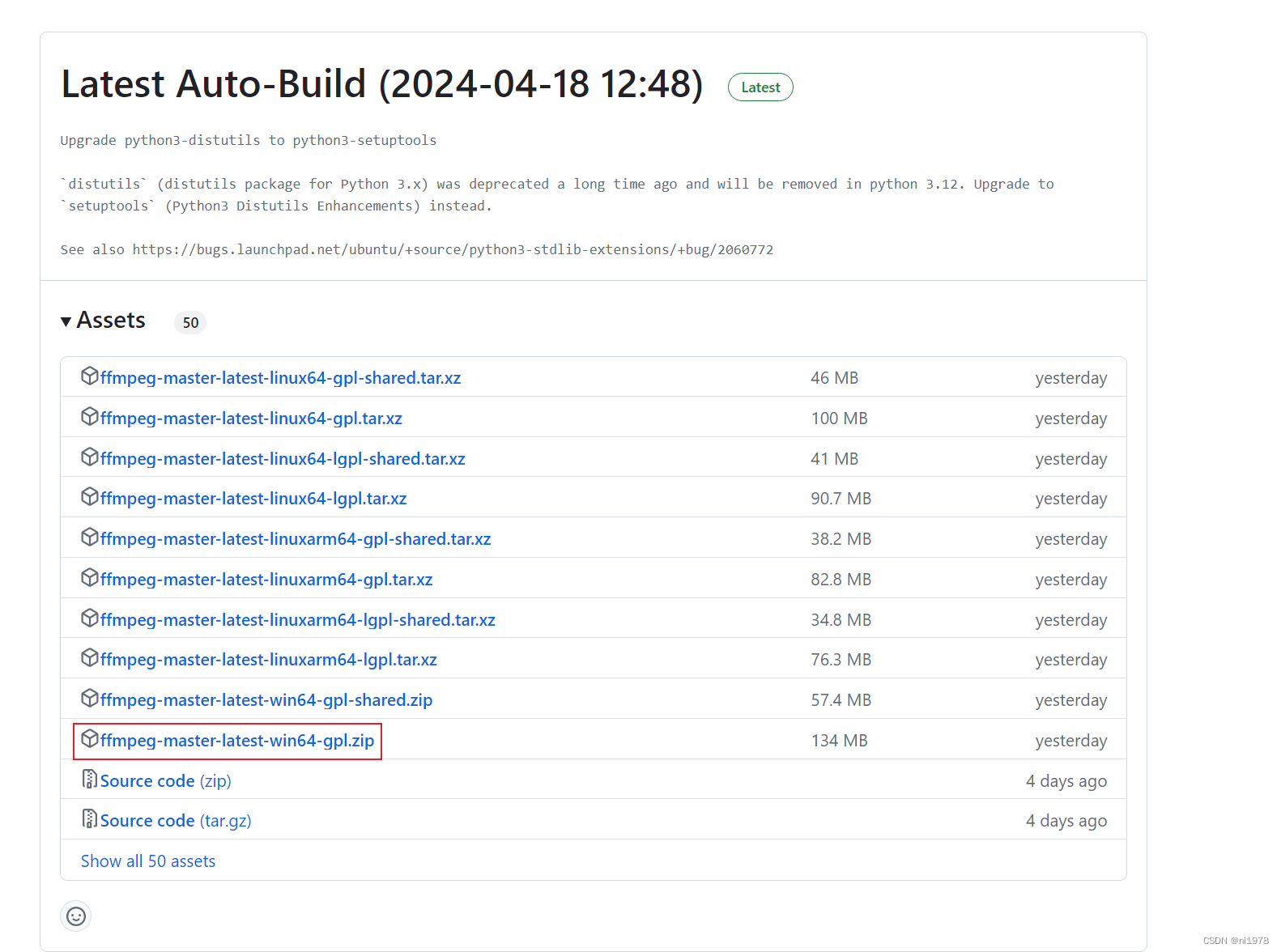The image size is (1281, 952).
Task: Open the smiley reaction picker
Action: pos(75,916)
